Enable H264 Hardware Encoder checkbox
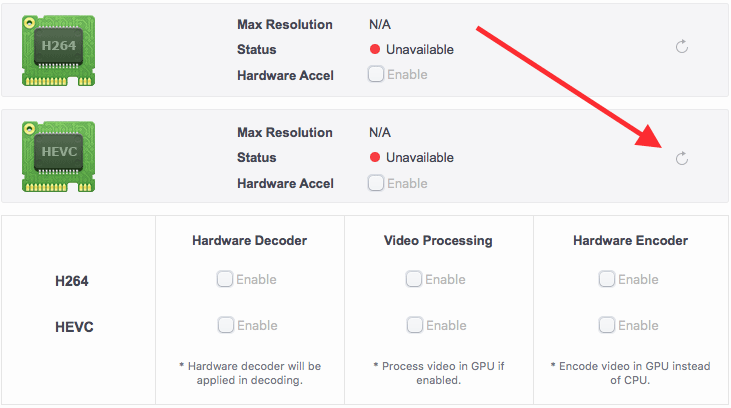The height and width of the screenshot is (408, 731). tap(606, 279)
